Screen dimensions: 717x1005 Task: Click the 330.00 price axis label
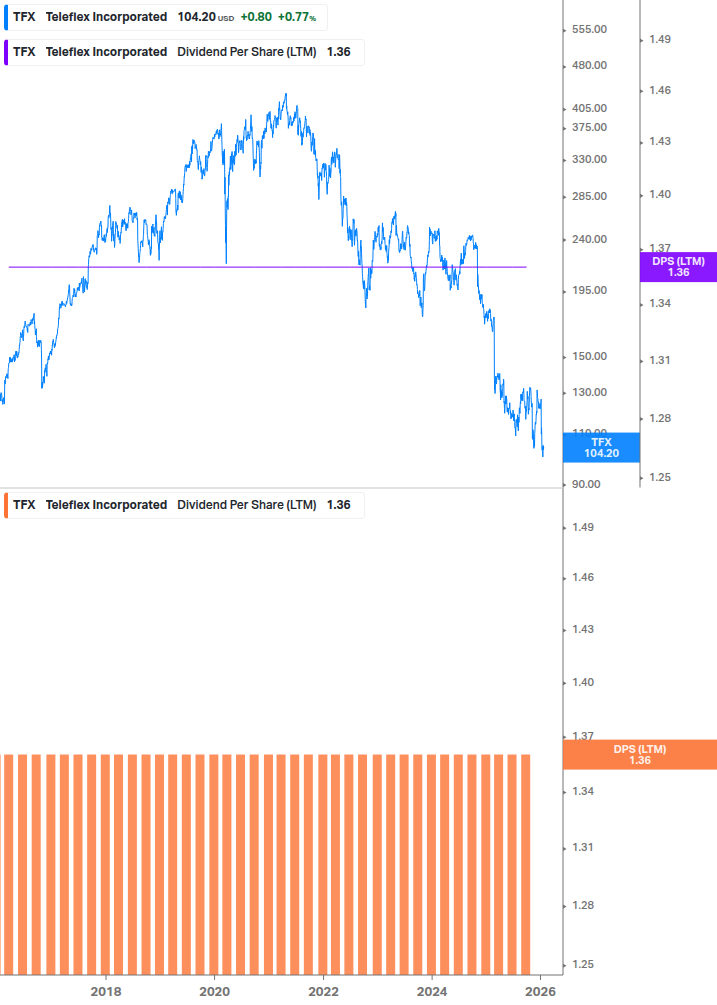(589, 159)
